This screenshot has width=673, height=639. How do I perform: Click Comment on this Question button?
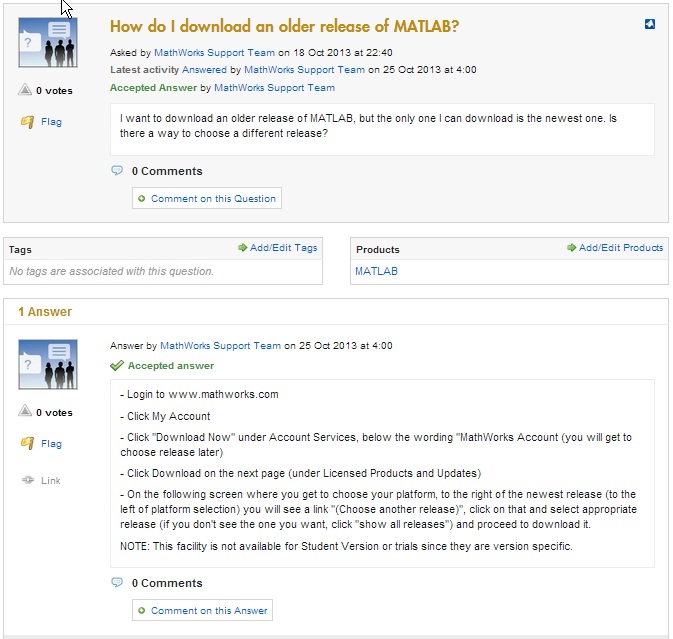[x=207, y=198]
